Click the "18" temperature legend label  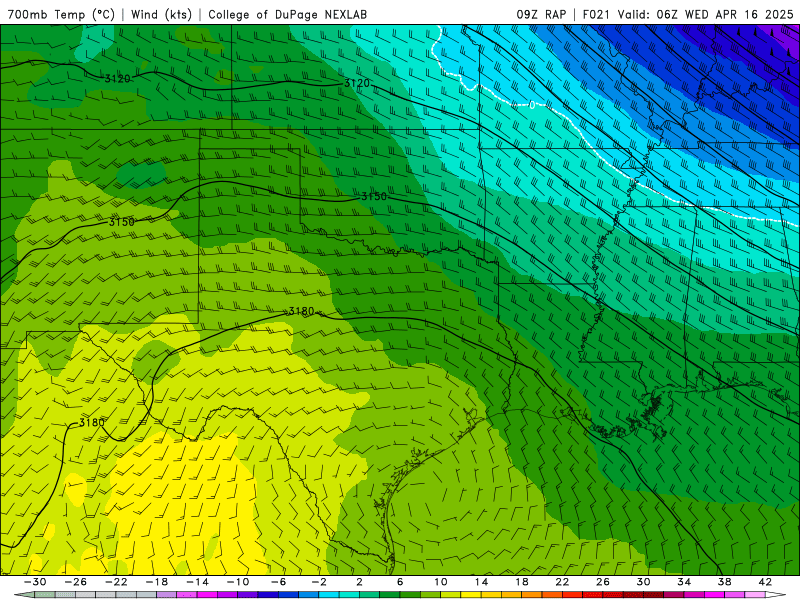tap(521, 582)
